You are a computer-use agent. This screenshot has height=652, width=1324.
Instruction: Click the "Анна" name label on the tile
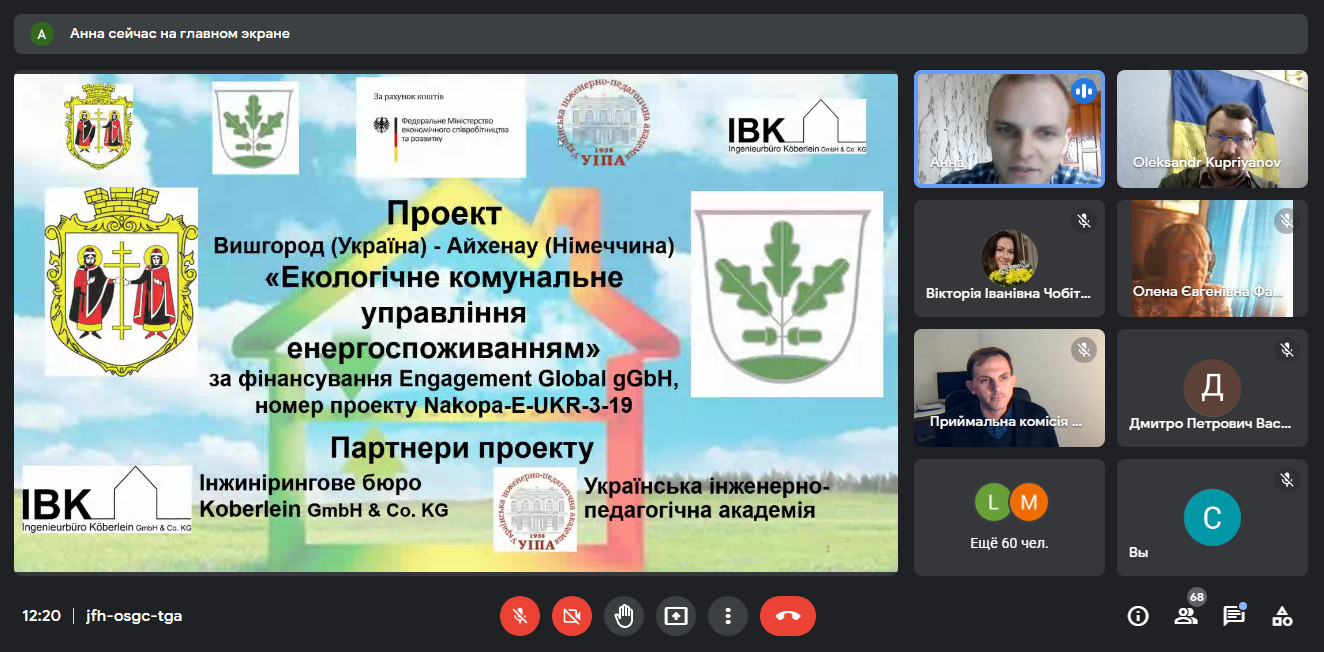click(945, 163)
